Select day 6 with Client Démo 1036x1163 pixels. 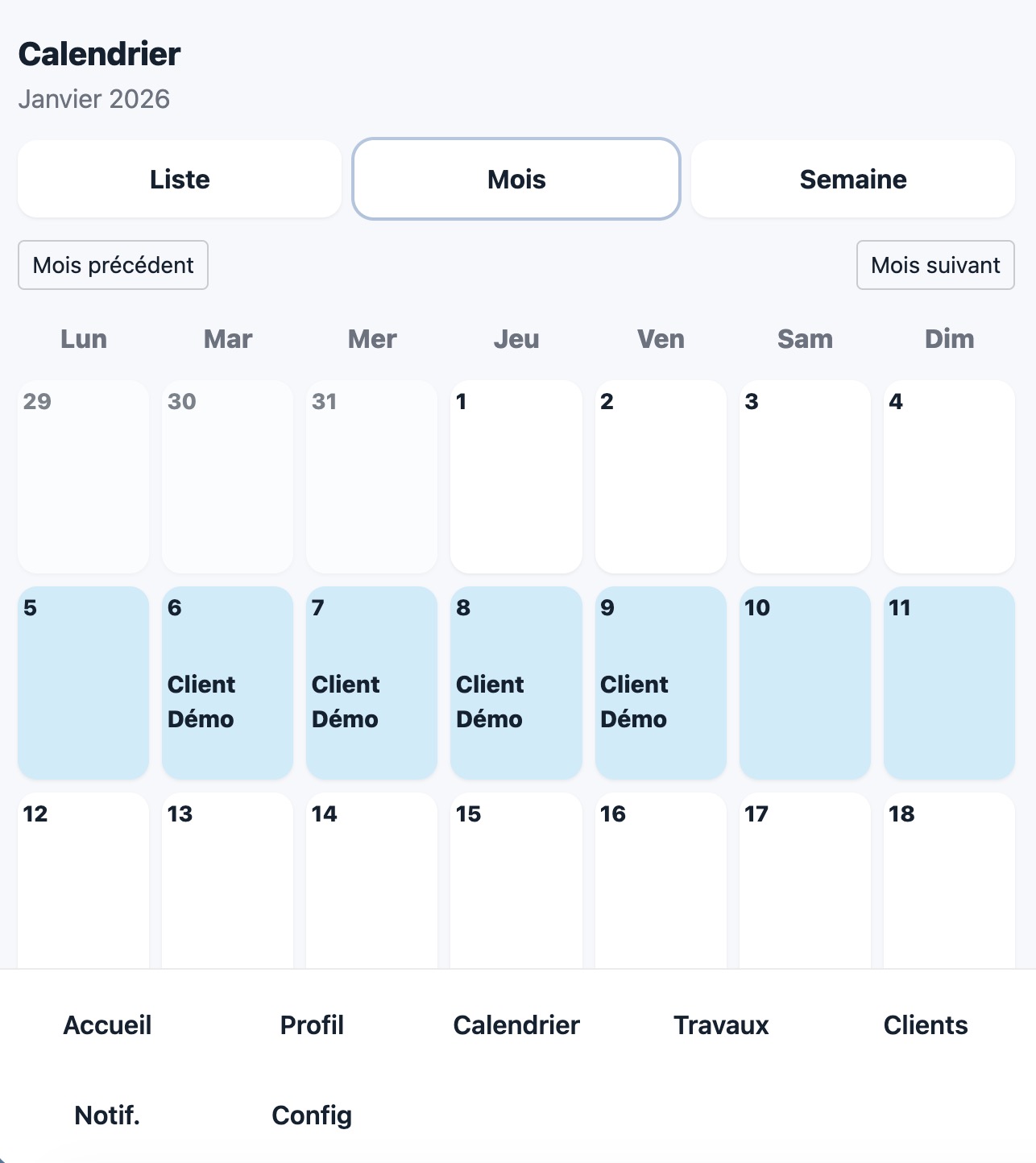tap(227, 683)
